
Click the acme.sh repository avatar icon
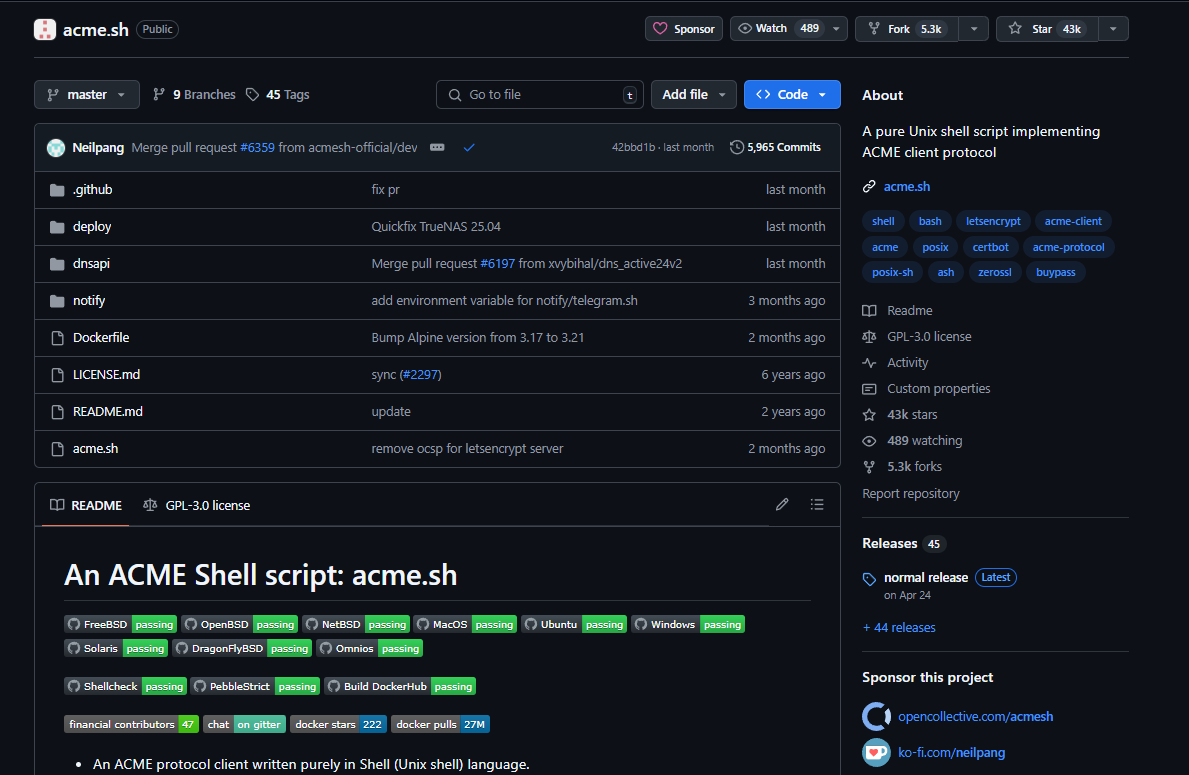tap(45, 30)
